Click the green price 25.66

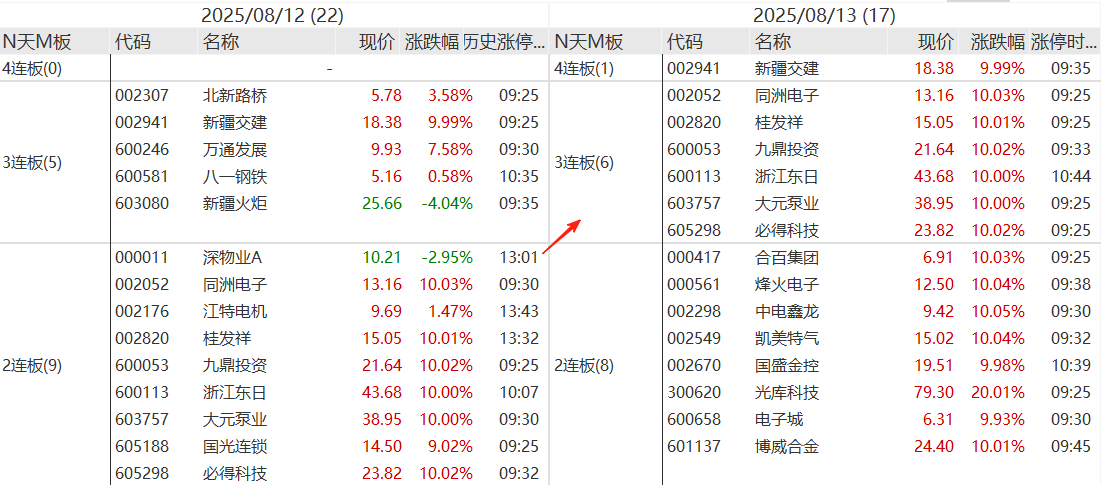click(x=383, y=204)
